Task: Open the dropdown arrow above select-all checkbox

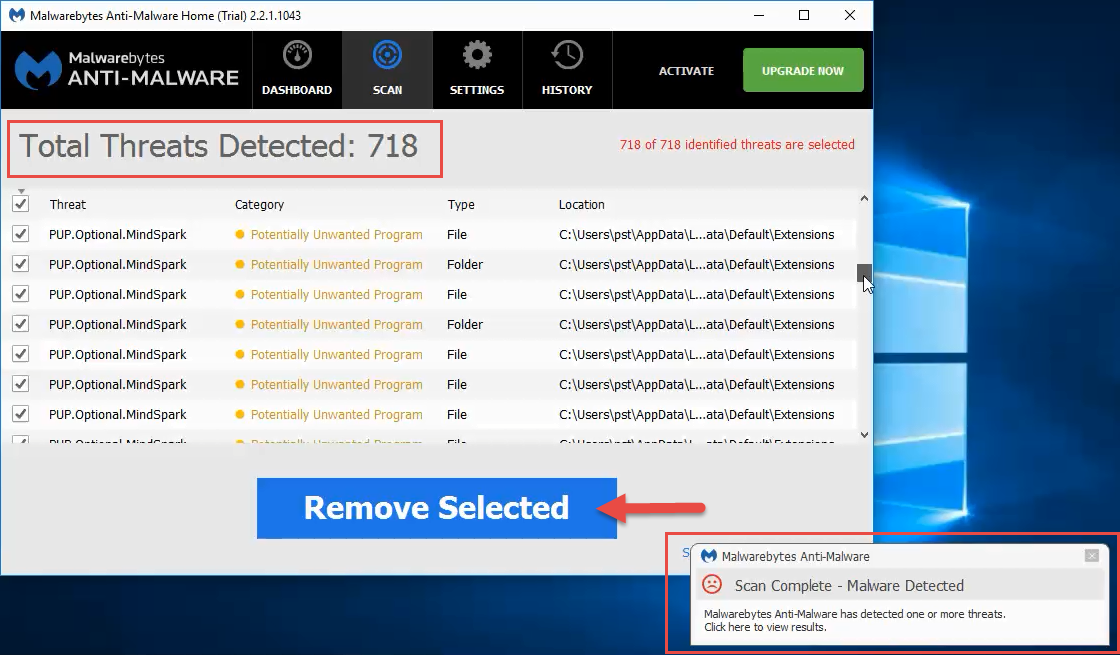Action: click(21, 191)
